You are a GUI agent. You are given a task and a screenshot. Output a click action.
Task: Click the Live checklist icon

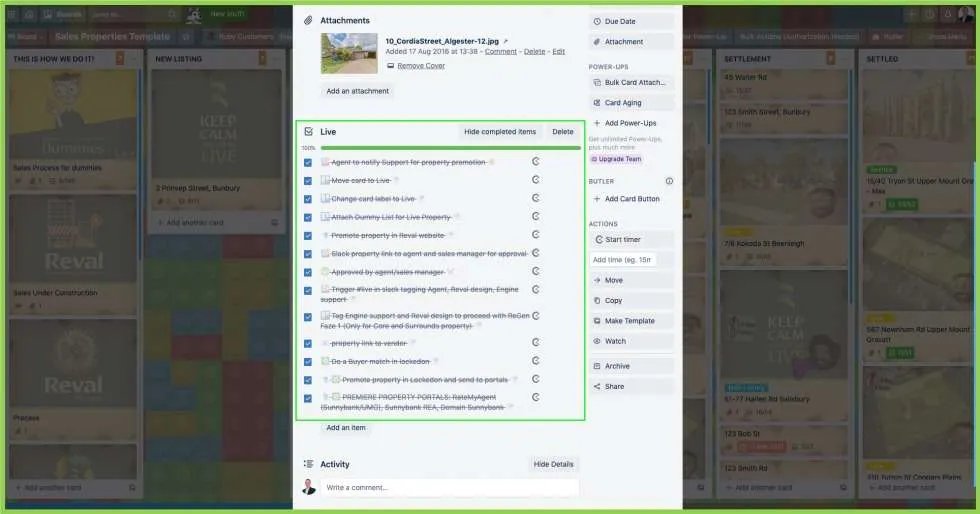308,132
